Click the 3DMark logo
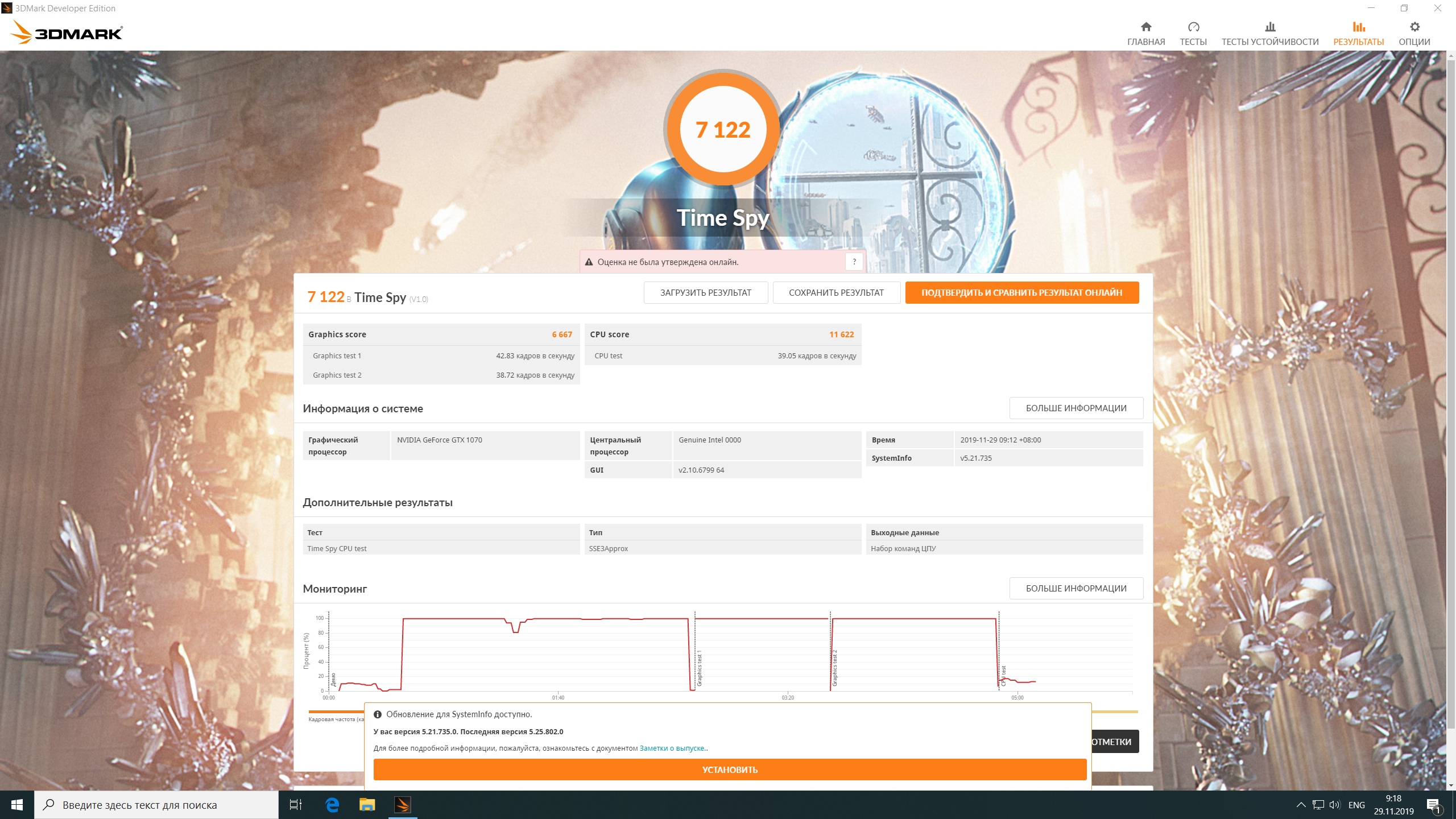The height and width of the screenshot is (819, 1456). 67,32
